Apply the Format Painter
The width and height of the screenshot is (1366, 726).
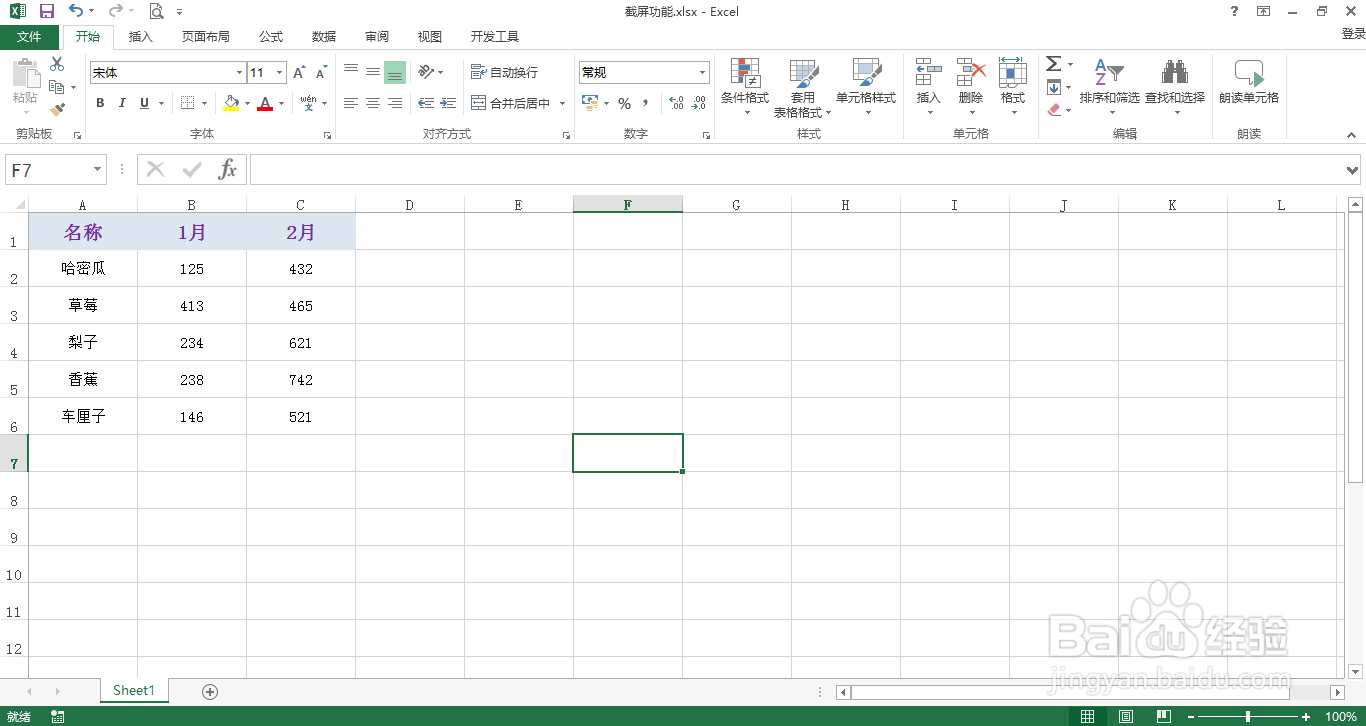(x=57, y=110)
